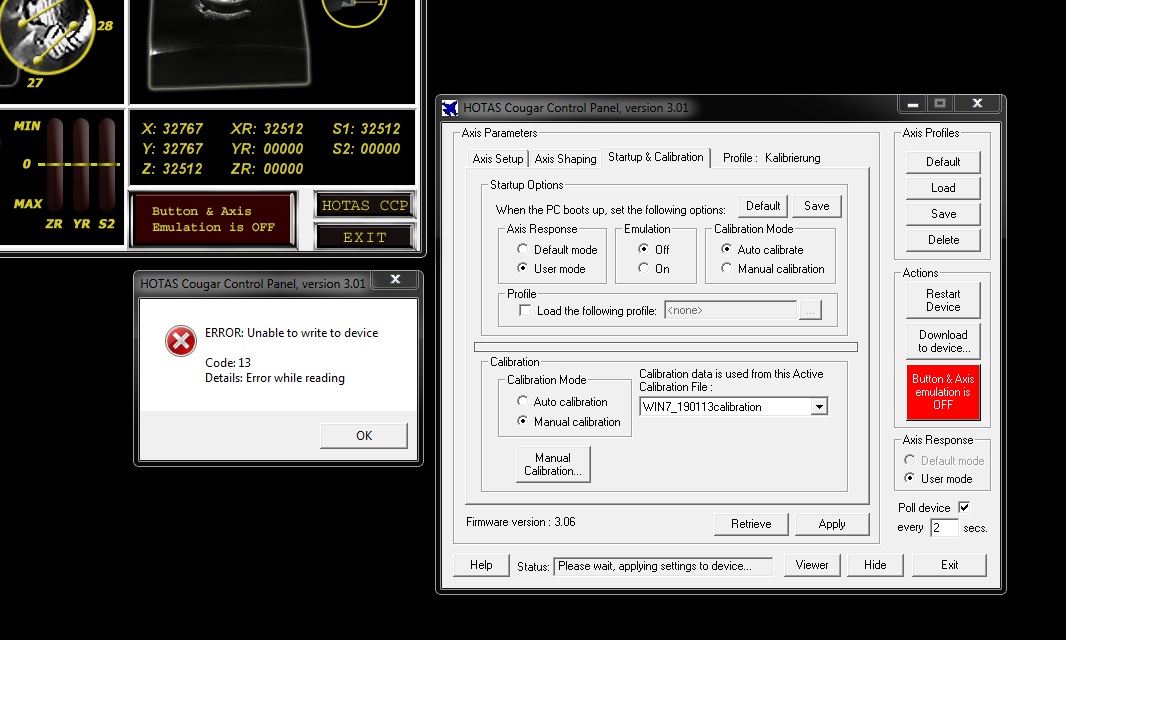Click the ZR axis slider in viewer
This screenshot has width=1152, height=720.
pyautogui.click(x=54, y=165)
